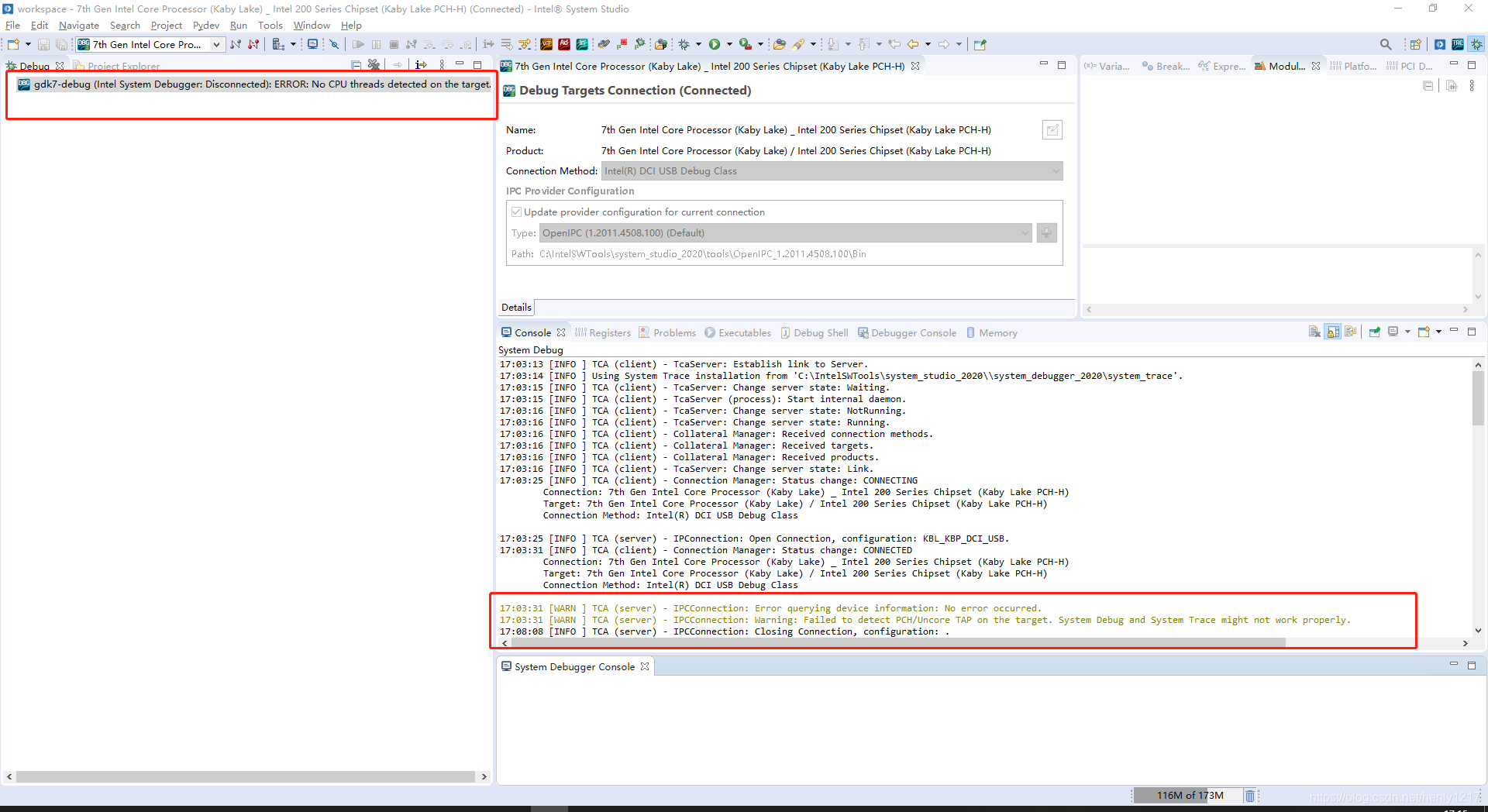Open the File menu
The height and width of the screenshot is (812, 1488).
[12, 26]
